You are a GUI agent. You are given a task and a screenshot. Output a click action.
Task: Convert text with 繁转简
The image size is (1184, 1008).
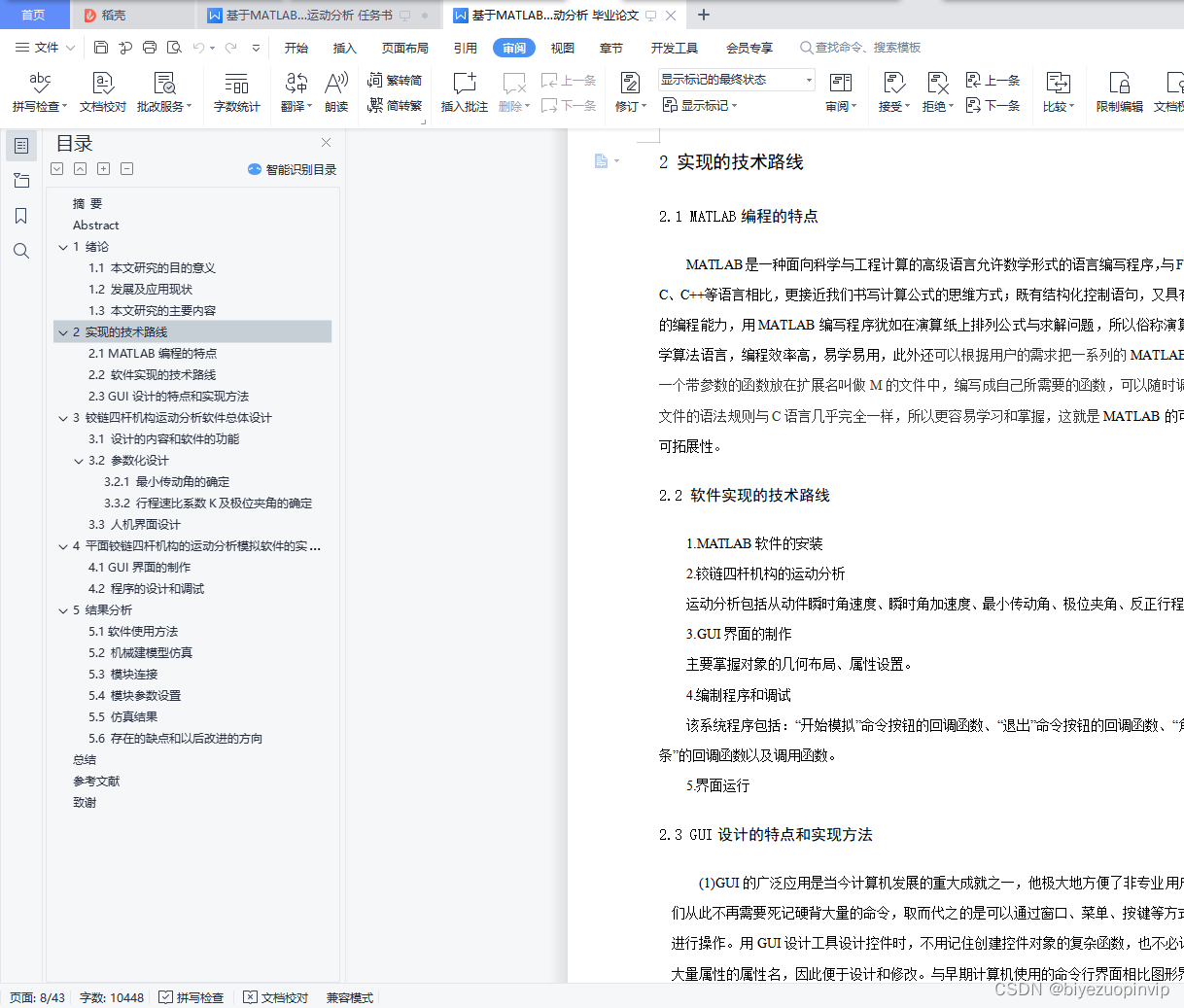[395, 80]
